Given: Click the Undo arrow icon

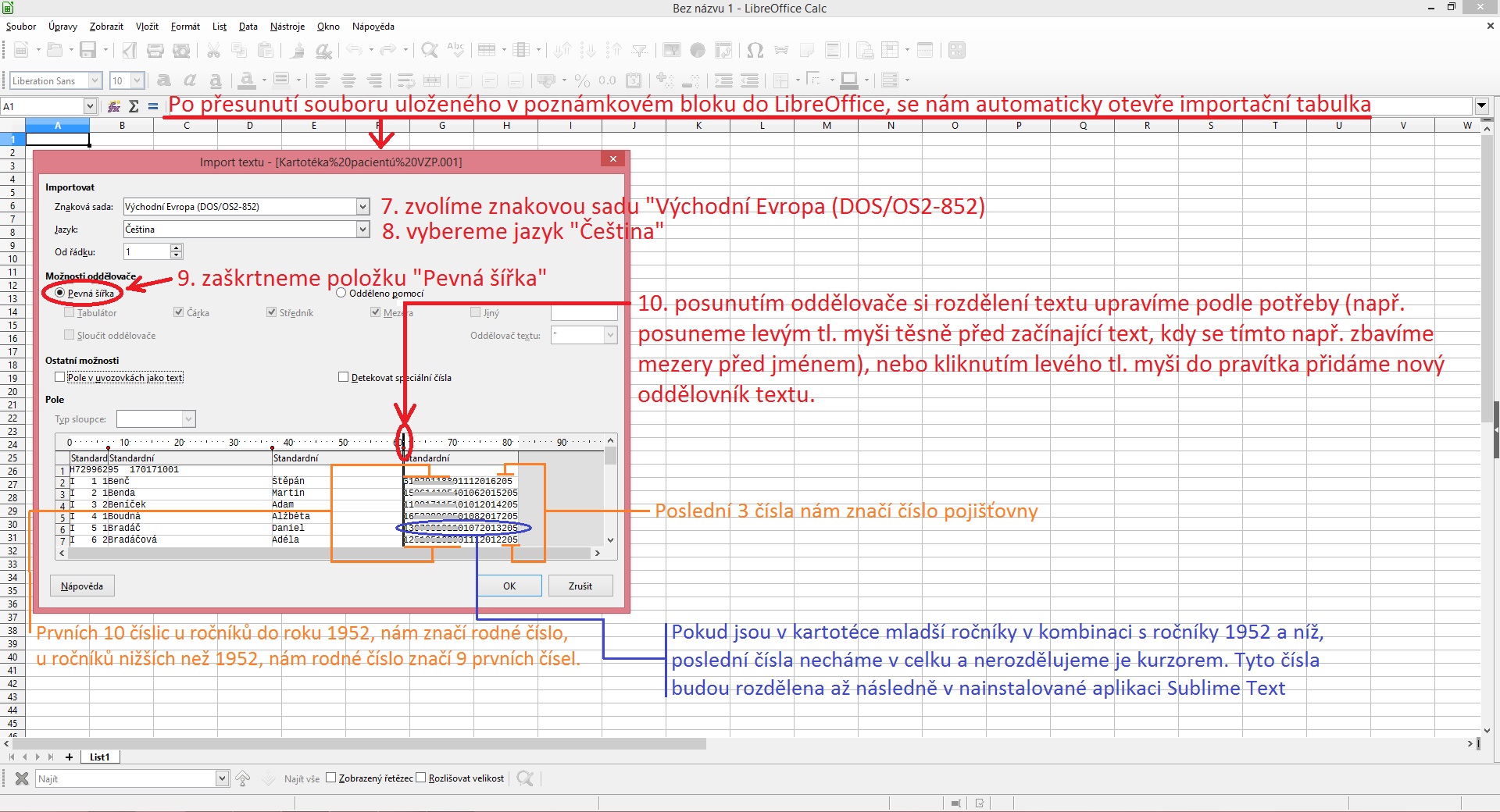Looking at the screenshot, I should point(355,51).
